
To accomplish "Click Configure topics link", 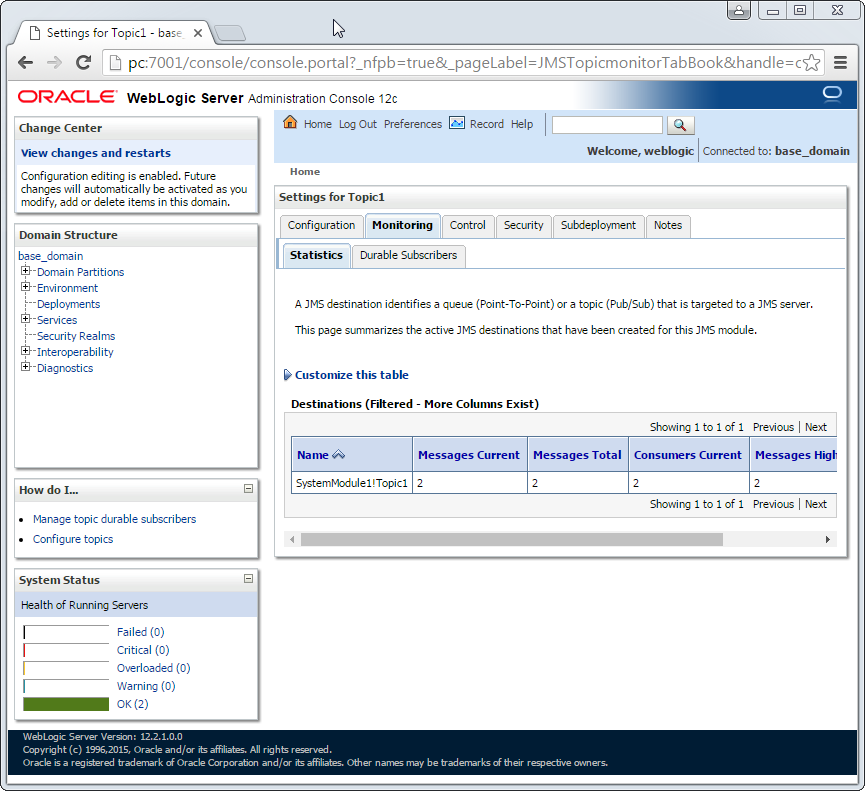I will [x=73, y=539].
